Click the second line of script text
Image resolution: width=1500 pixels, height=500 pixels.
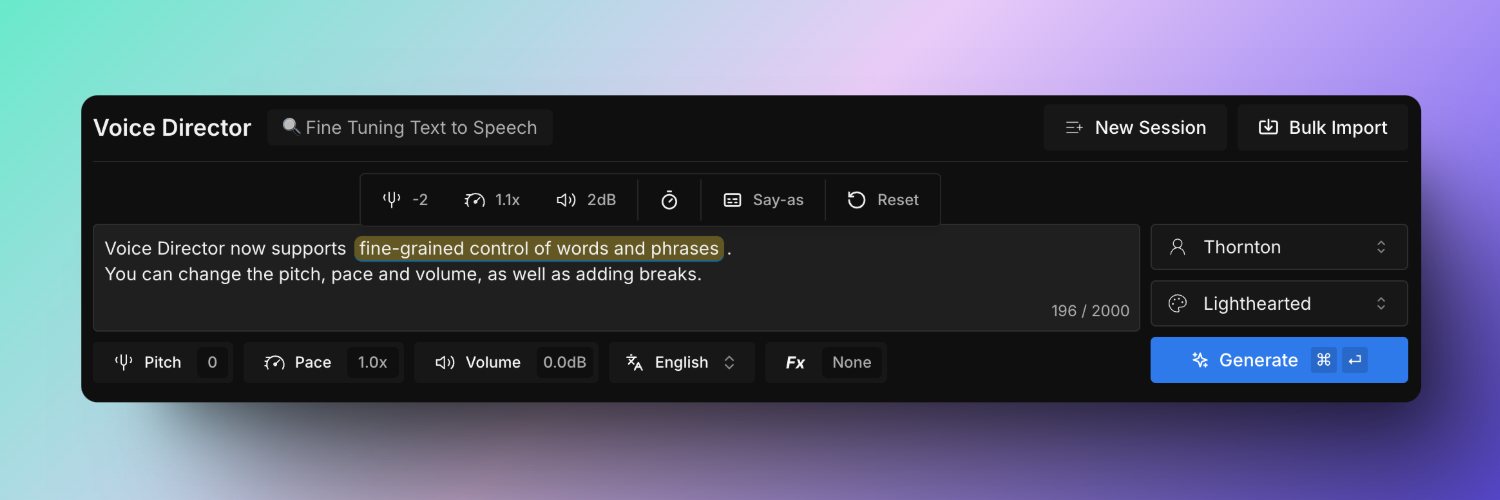403,274
